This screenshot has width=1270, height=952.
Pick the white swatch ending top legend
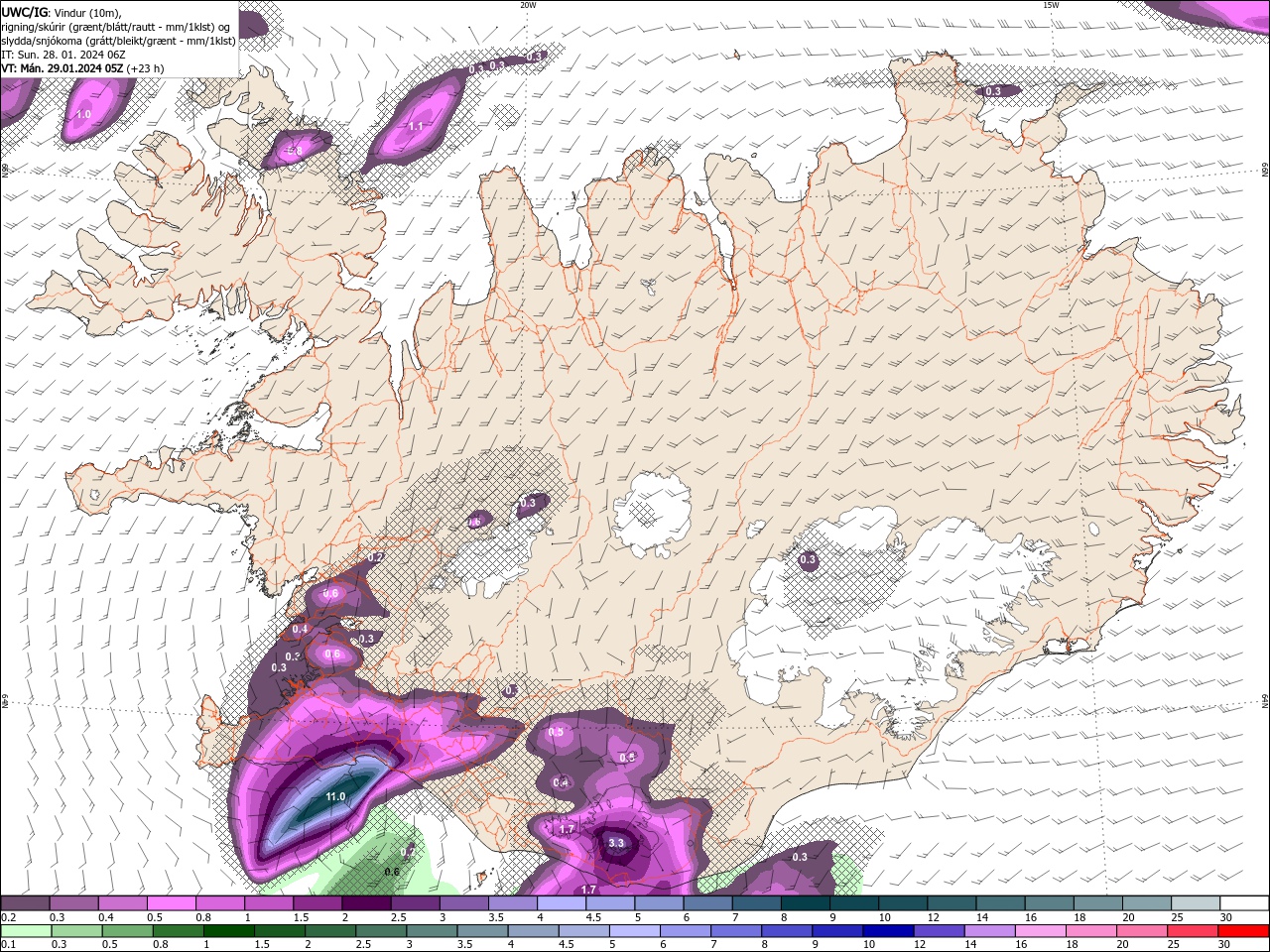point(1244,903)
